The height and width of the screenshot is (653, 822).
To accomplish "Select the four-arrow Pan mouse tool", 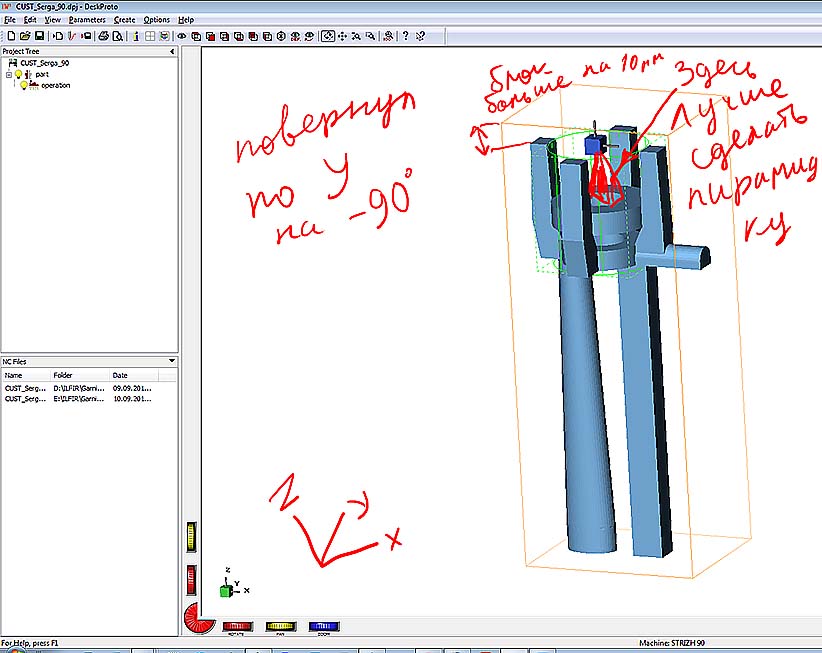I will pyautogui.click(x=343, y=36).
